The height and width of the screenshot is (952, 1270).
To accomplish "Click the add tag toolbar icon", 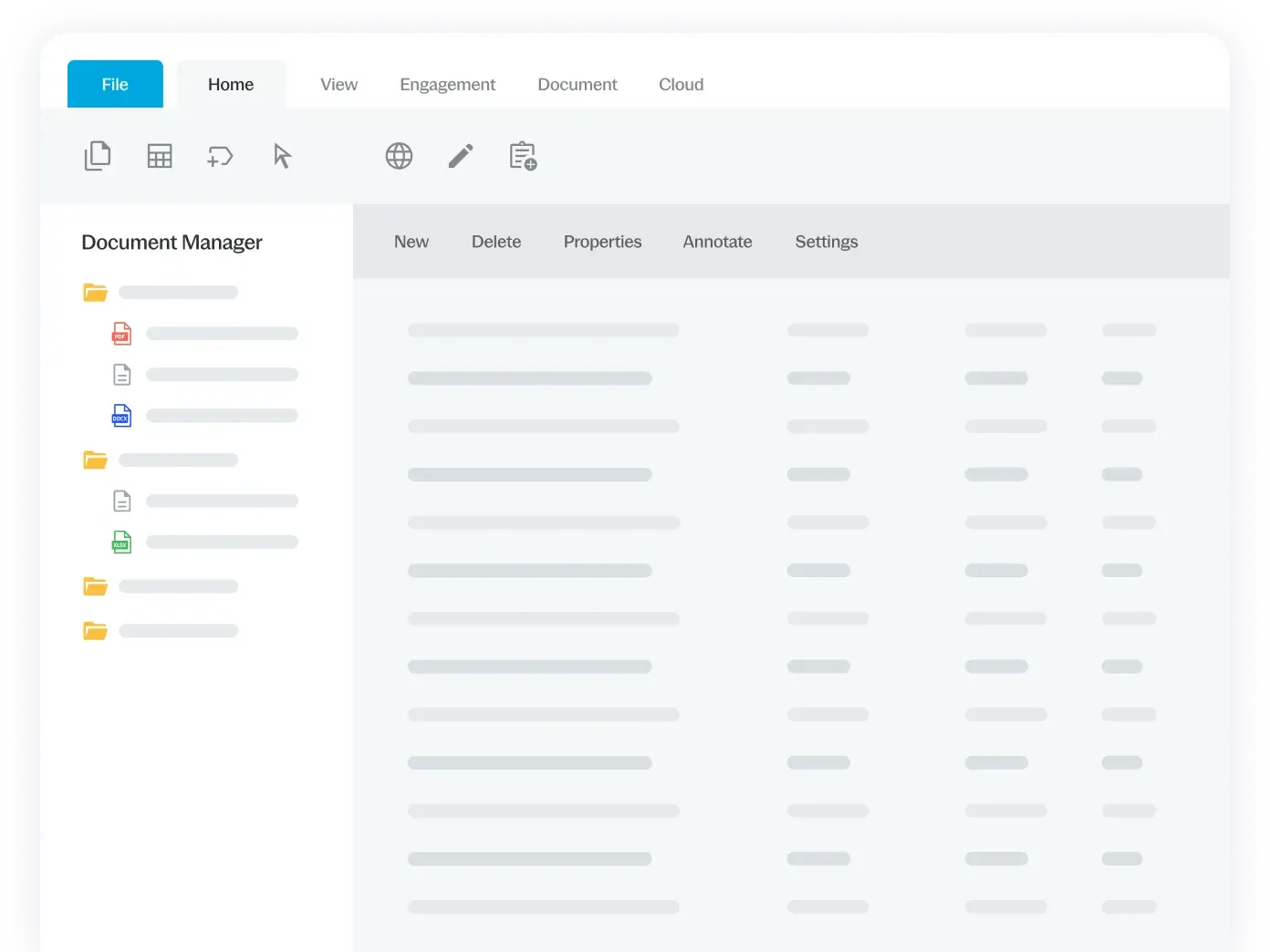I will point(220,156).
